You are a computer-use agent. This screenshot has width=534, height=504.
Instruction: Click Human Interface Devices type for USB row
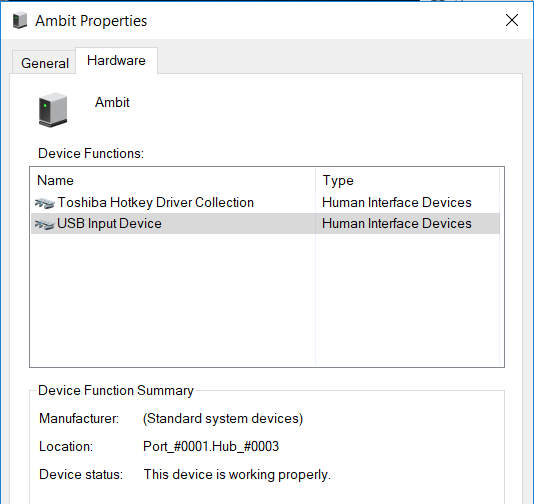click(x=396, y=223)
